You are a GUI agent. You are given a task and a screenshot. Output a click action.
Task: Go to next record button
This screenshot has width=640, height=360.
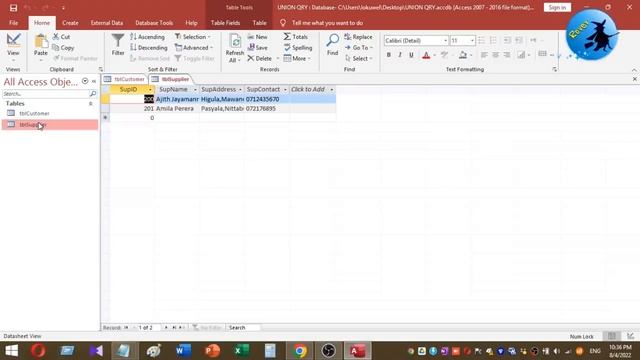pyautogui.click(x=166, y=327)
